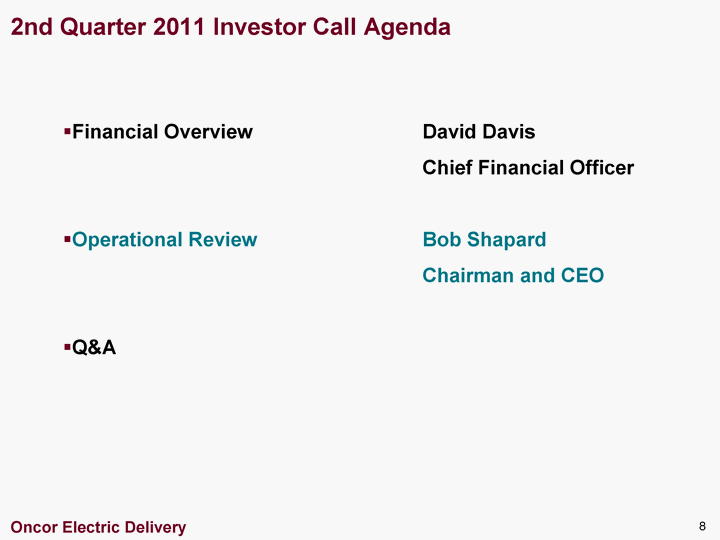Click the word 'Agenda' in the title

[407, 28]
